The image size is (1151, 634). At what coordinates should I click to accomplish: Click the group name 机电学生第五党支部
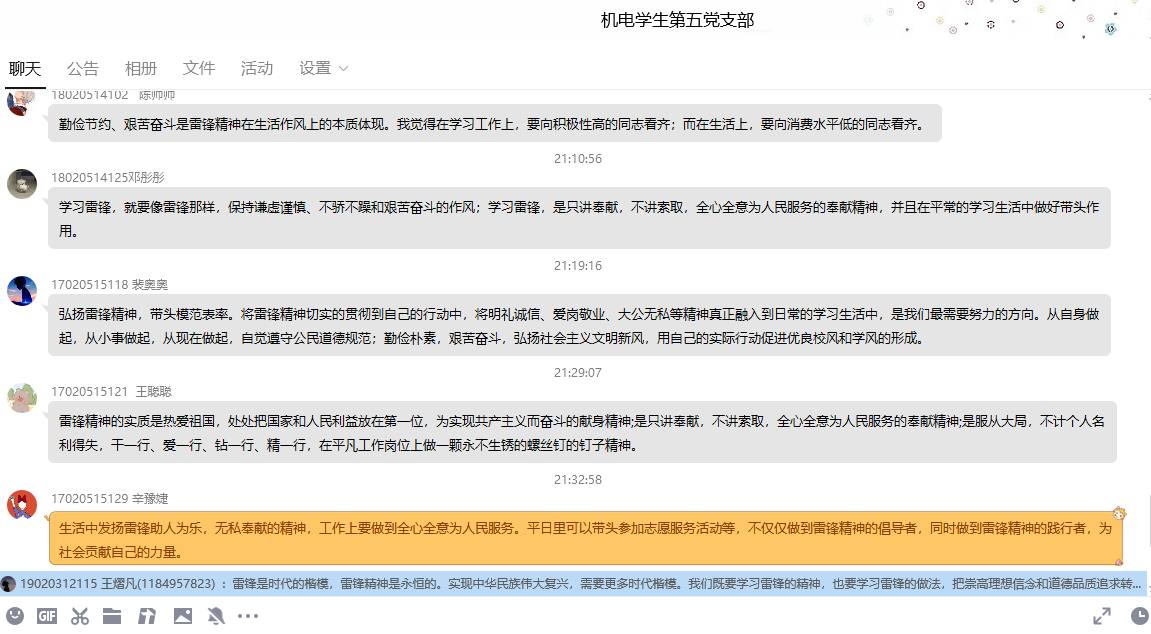[x=677, y=20]
